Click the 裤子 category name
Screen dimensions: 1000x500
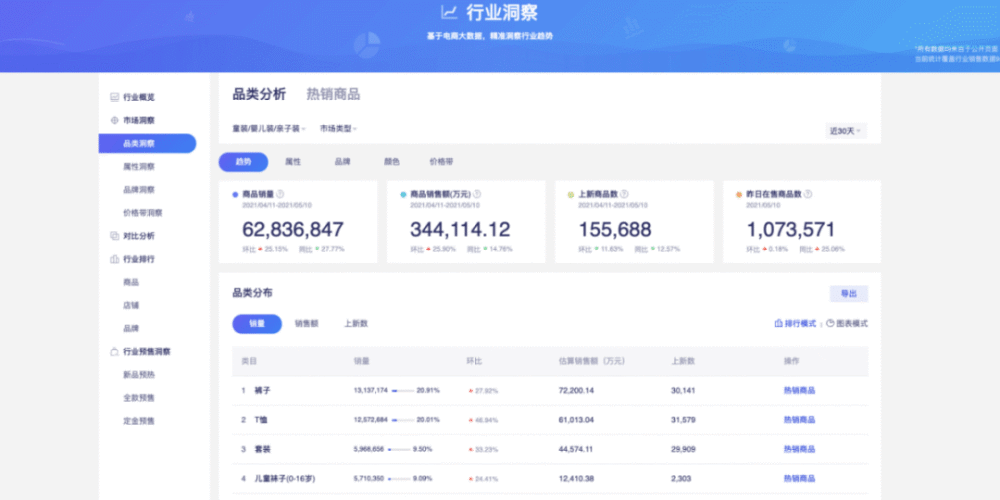tap(262, 391)
